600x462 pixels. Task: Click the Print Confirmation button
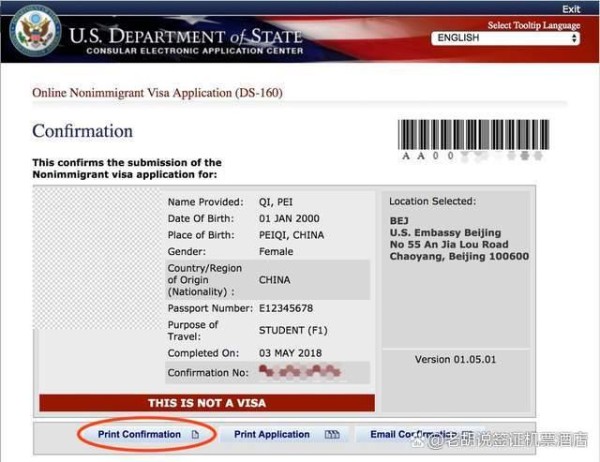pyautogui.click(x=148, y=434)
